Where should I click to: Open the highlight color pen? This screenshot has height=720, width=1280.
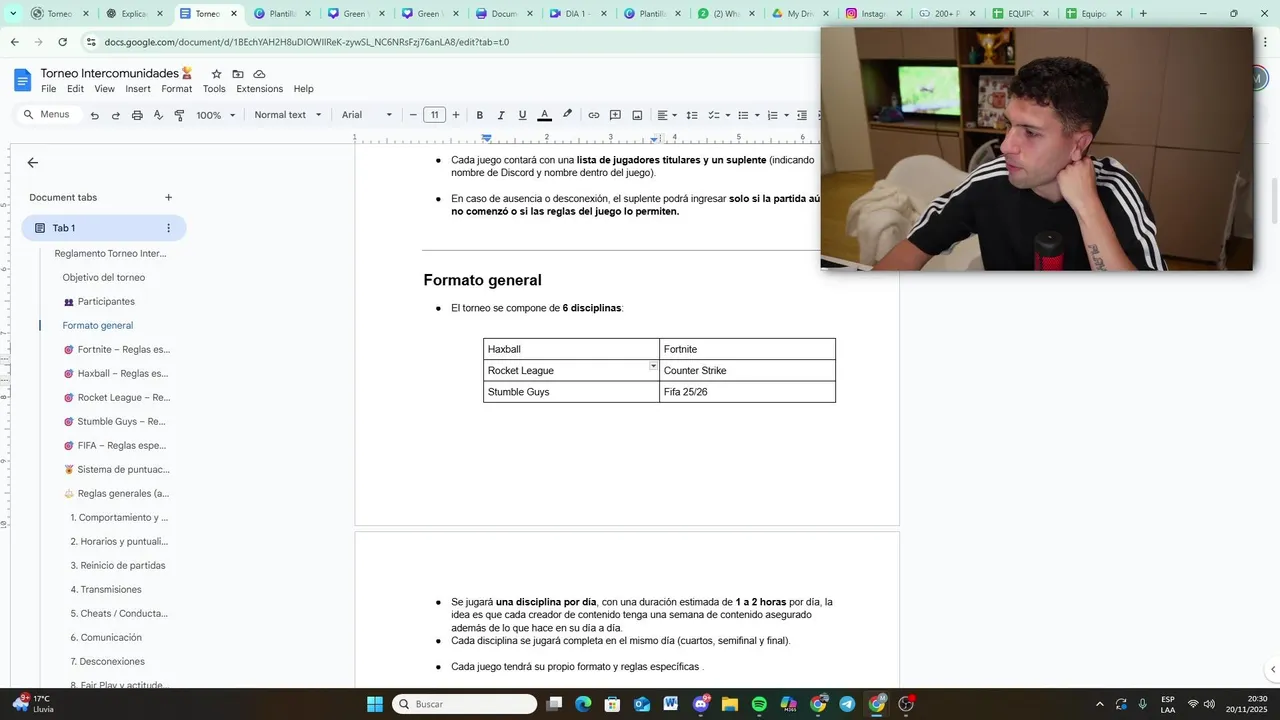click(567, 115)
